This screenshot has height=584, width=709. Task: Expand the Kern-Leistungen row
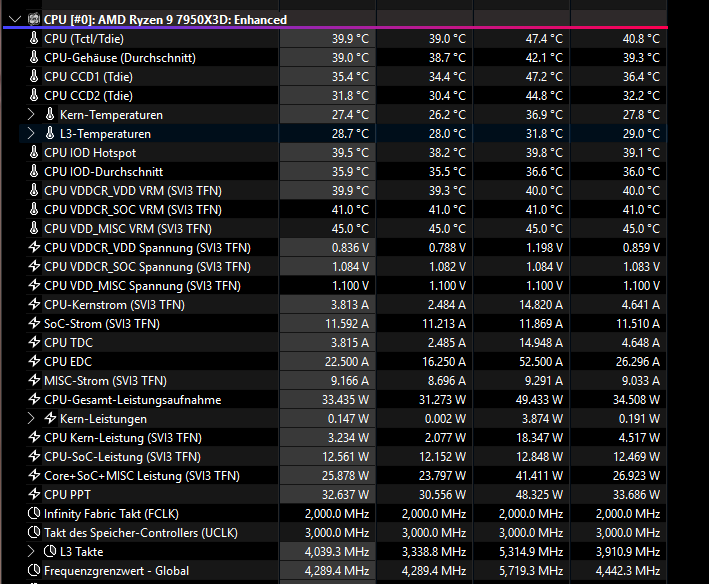[31, 419]
